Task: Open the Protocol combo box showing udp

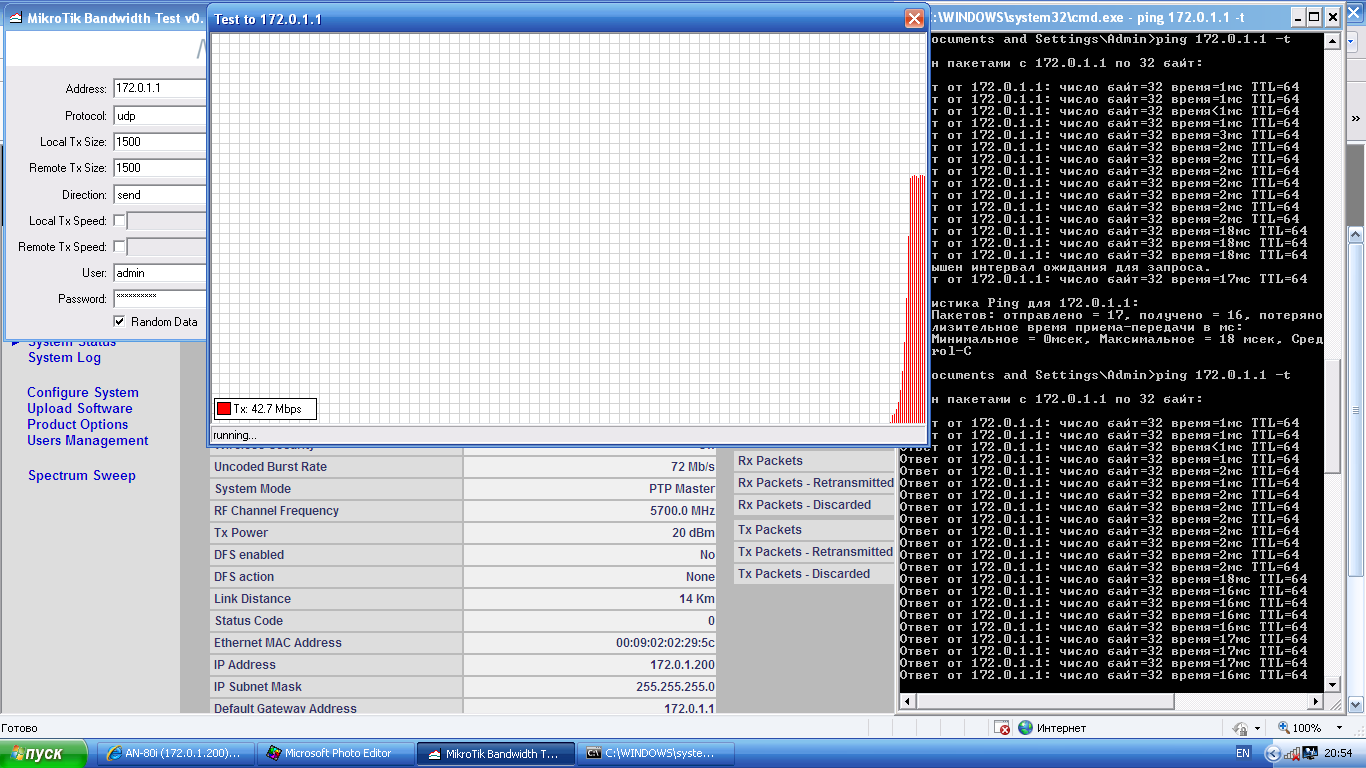Action: pyautogui.click(x=159, y=115)
